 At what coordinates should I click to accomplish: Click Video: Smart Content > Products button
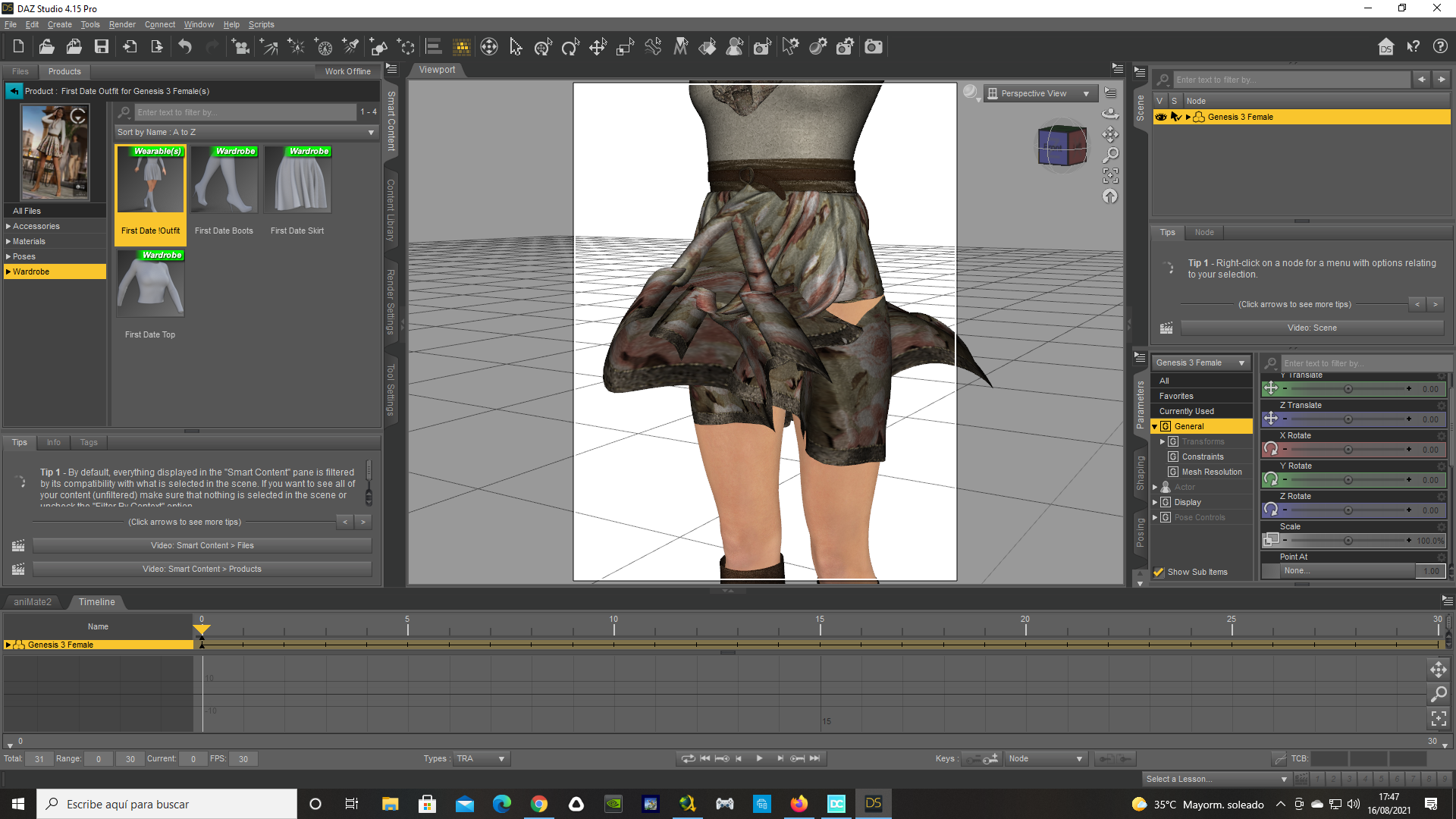(202, 569)
